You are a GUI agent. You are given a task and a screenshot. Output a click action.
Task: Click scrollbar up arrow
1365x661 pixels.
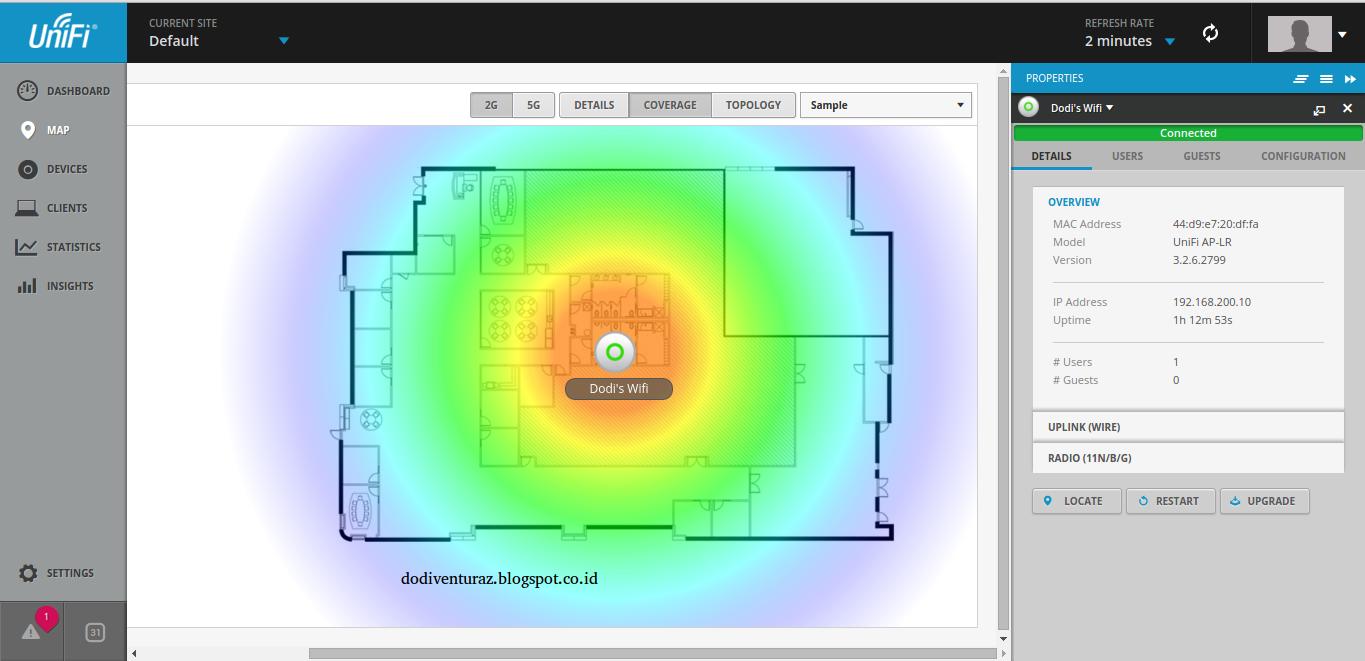(1003, 70)
